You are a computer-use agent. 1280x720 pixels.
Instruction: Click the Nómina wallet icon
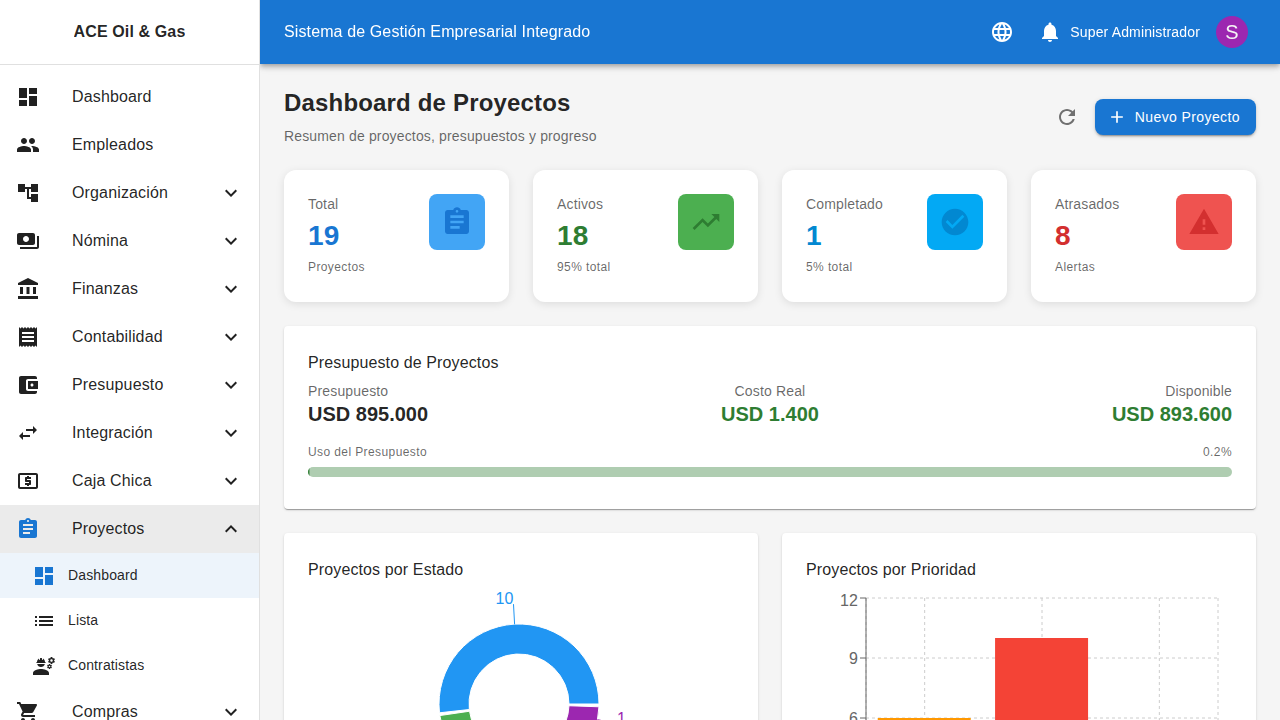28,240
